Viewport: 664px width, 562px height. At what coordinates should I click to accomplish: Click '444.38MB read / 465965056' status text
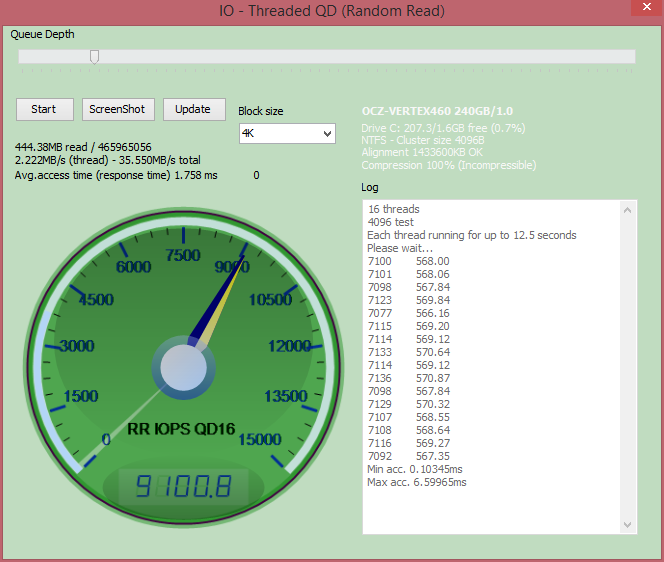click(x=83, y=147)
